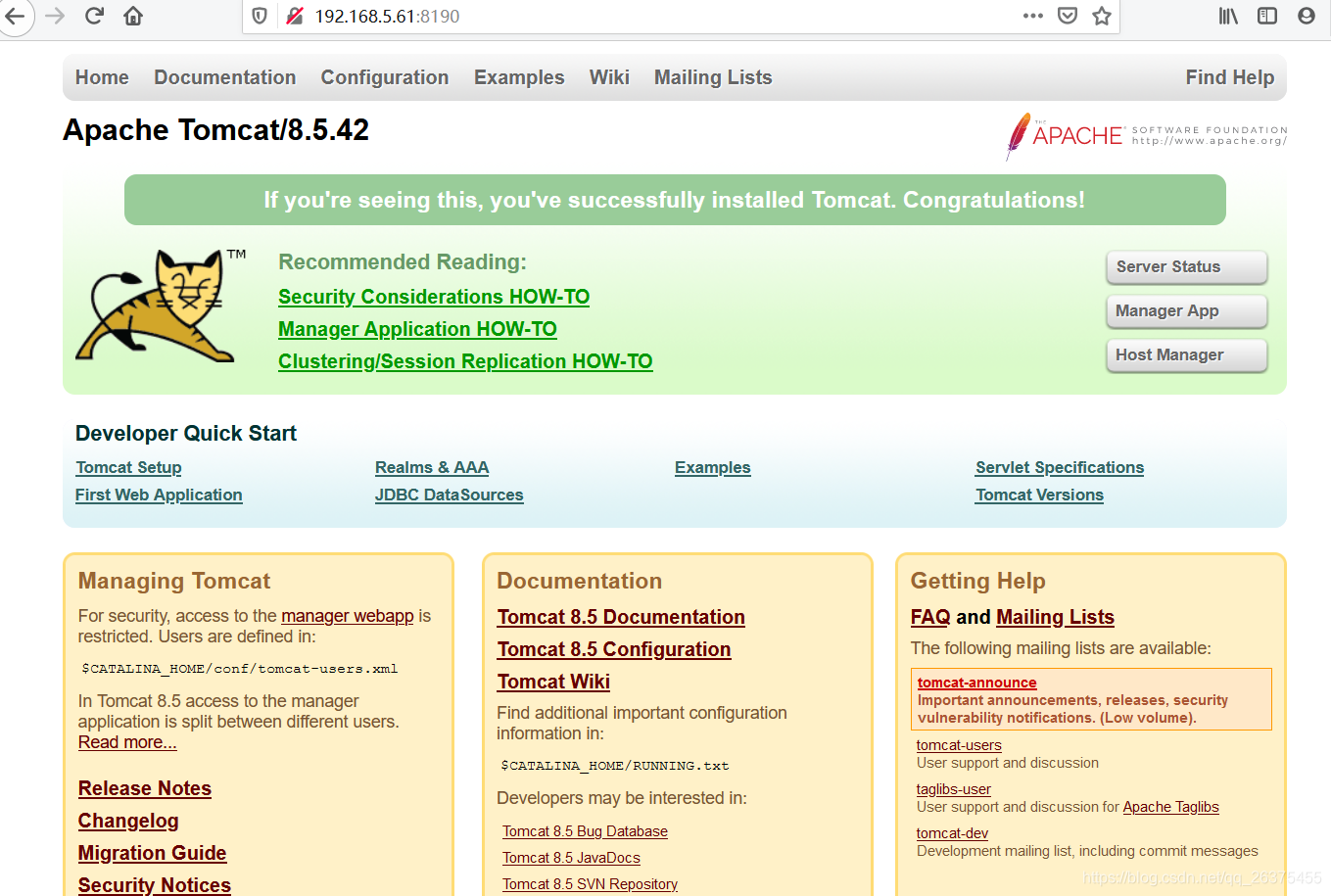Screen dimensions: 1331x896
Task: Open Mailing Lists in the top navigation
Action: 713,77
